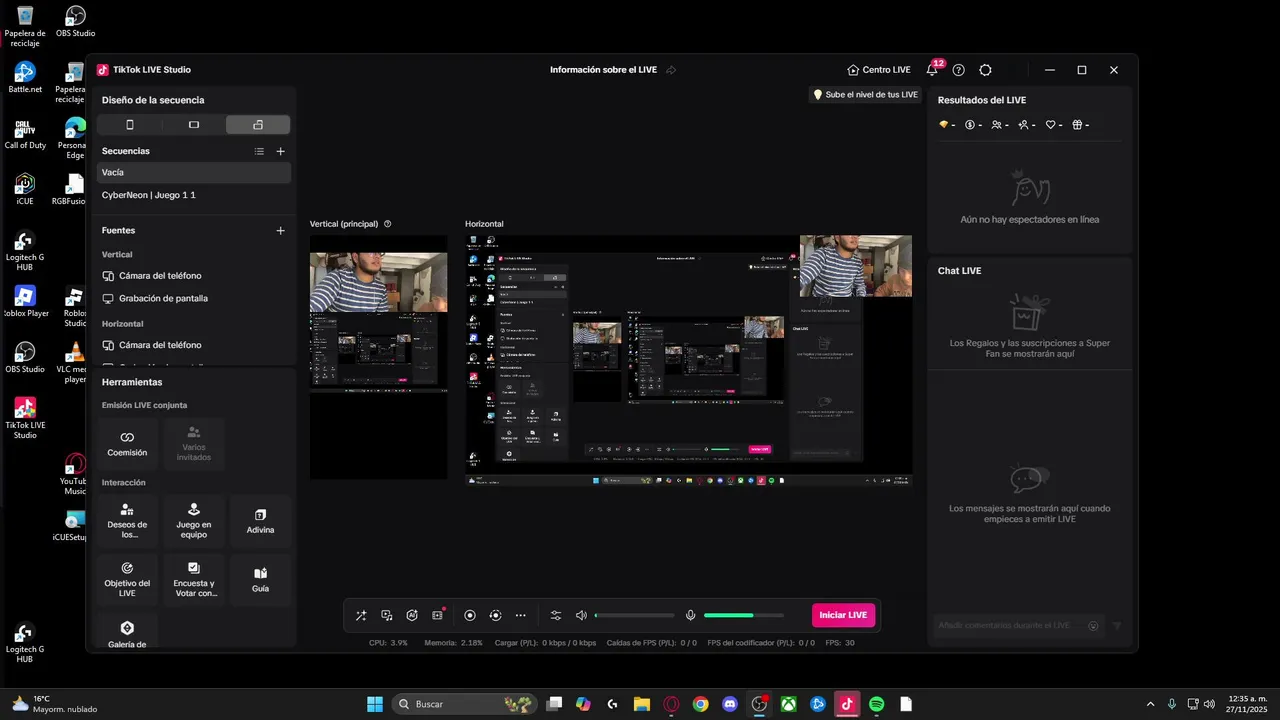Open Objetivo del LIVE tool
Viewport: 1280px width, 720px height.
pyautogui.click(x=127, y=580)
